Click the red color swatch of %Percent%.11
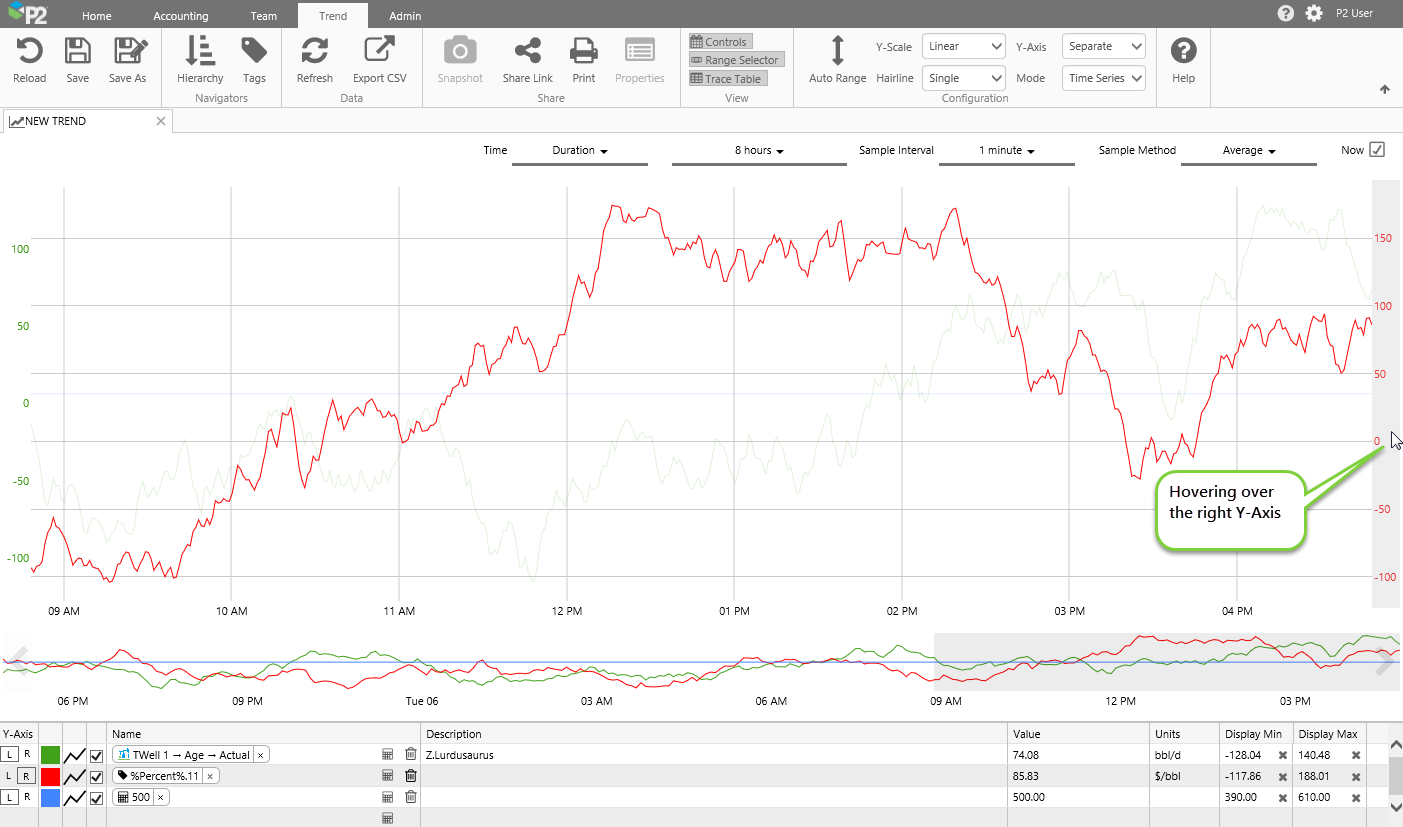Viewport: 1403px width, 827px height. 50,776
